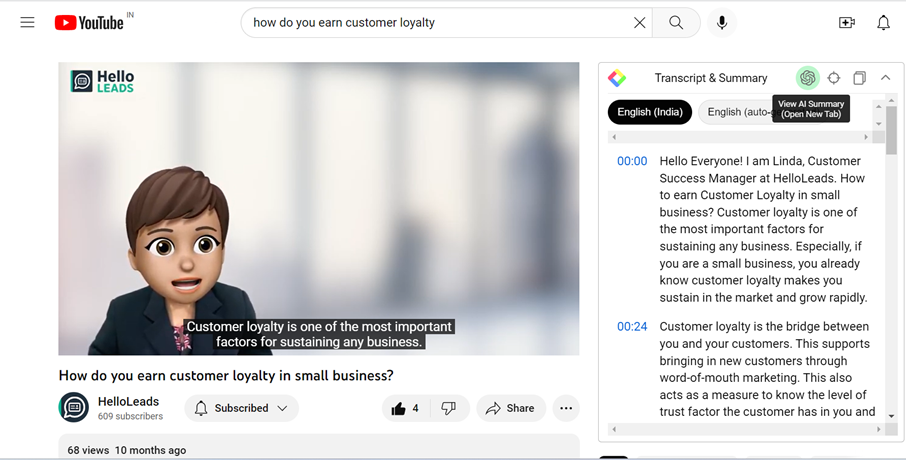Collapse the Transcript & Summary panel

[x=885, y=78]
